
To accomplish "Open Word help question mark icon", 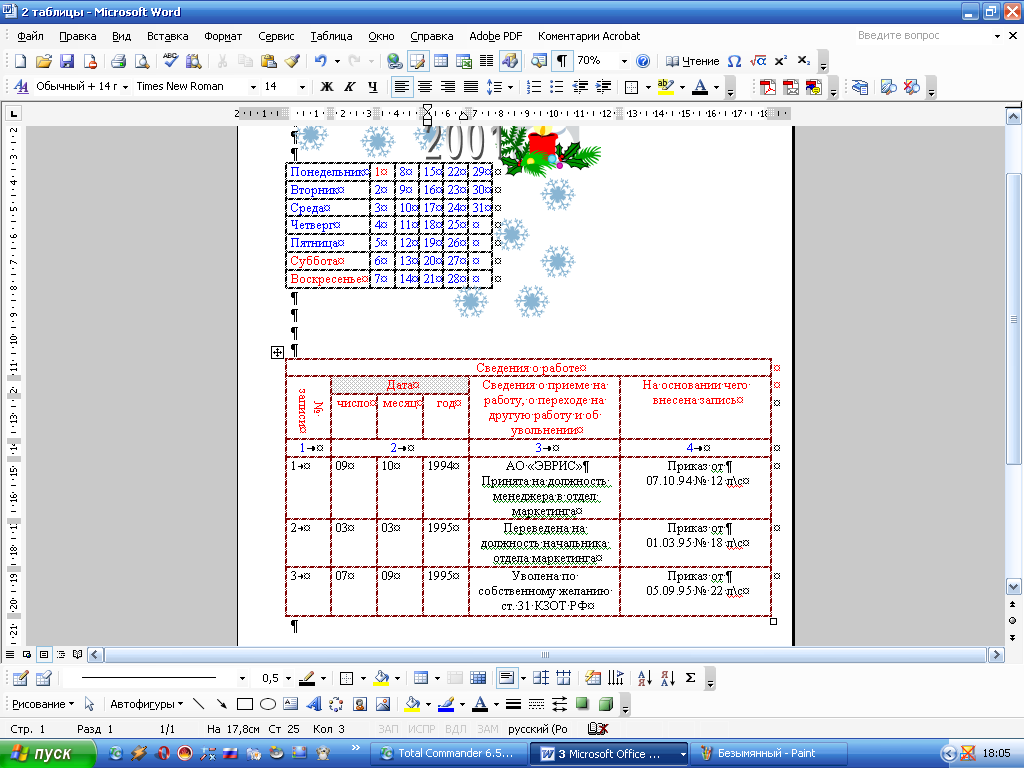I will [x=643, y=61].
